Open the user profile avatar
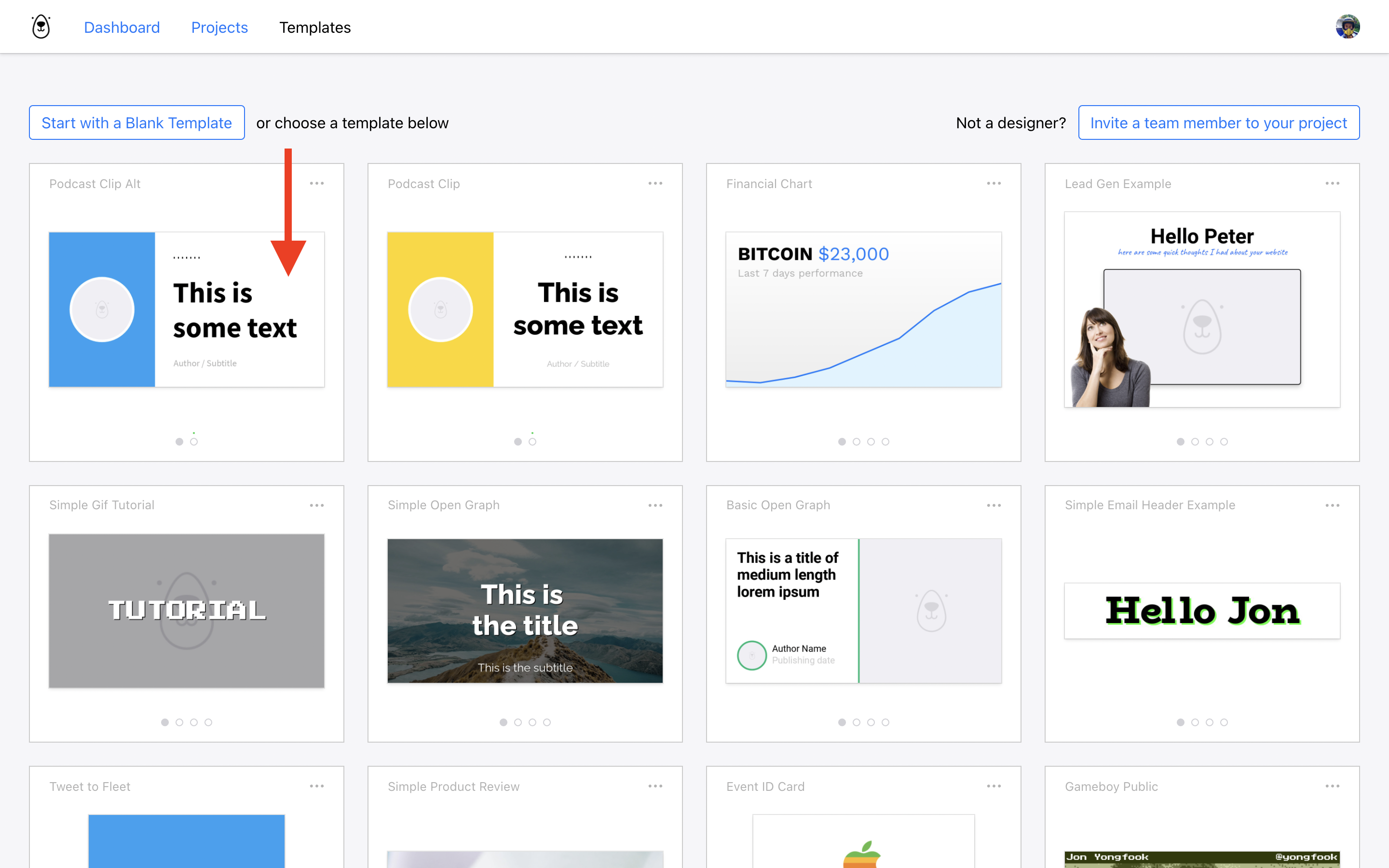The image size is (1389, 868). click(1347, 27)
